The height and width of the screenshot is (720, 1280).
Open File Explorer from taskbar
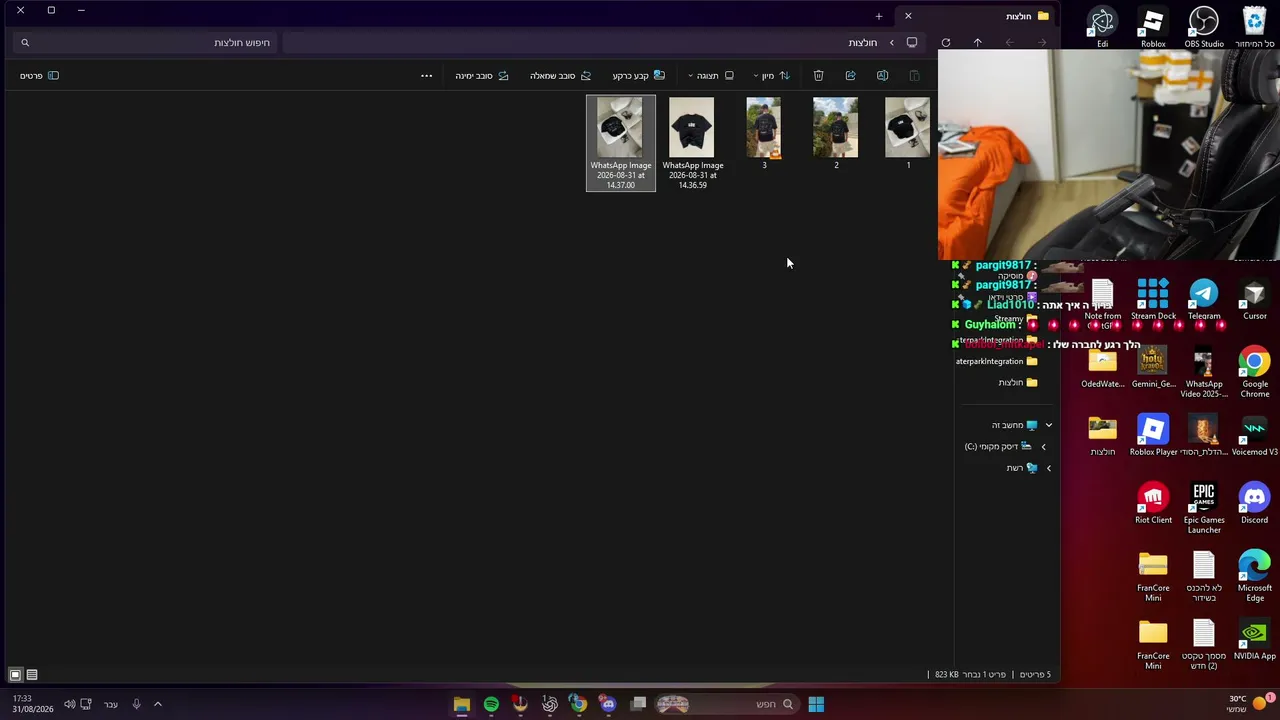461,705
